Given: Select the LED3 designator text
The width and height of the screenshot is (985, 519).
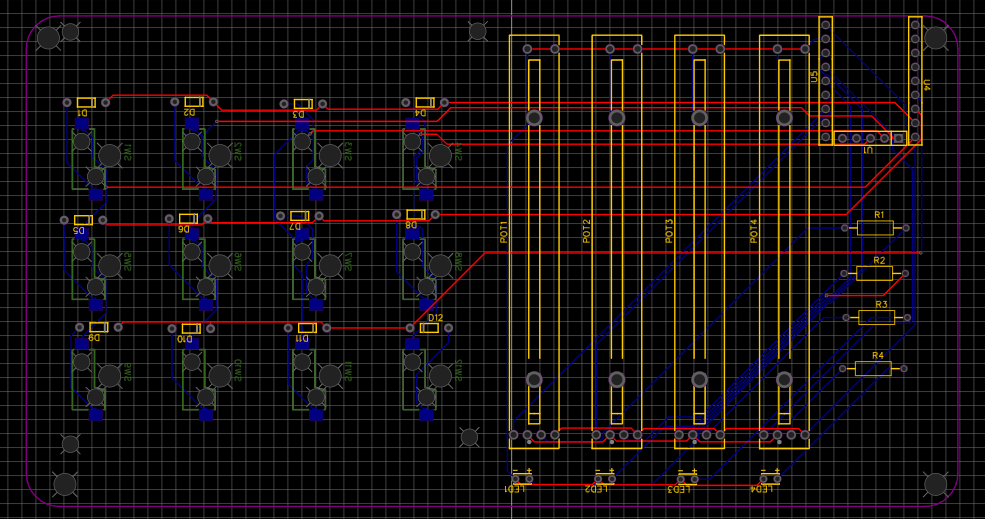Looking at the screenshot, I should (679, 489).
